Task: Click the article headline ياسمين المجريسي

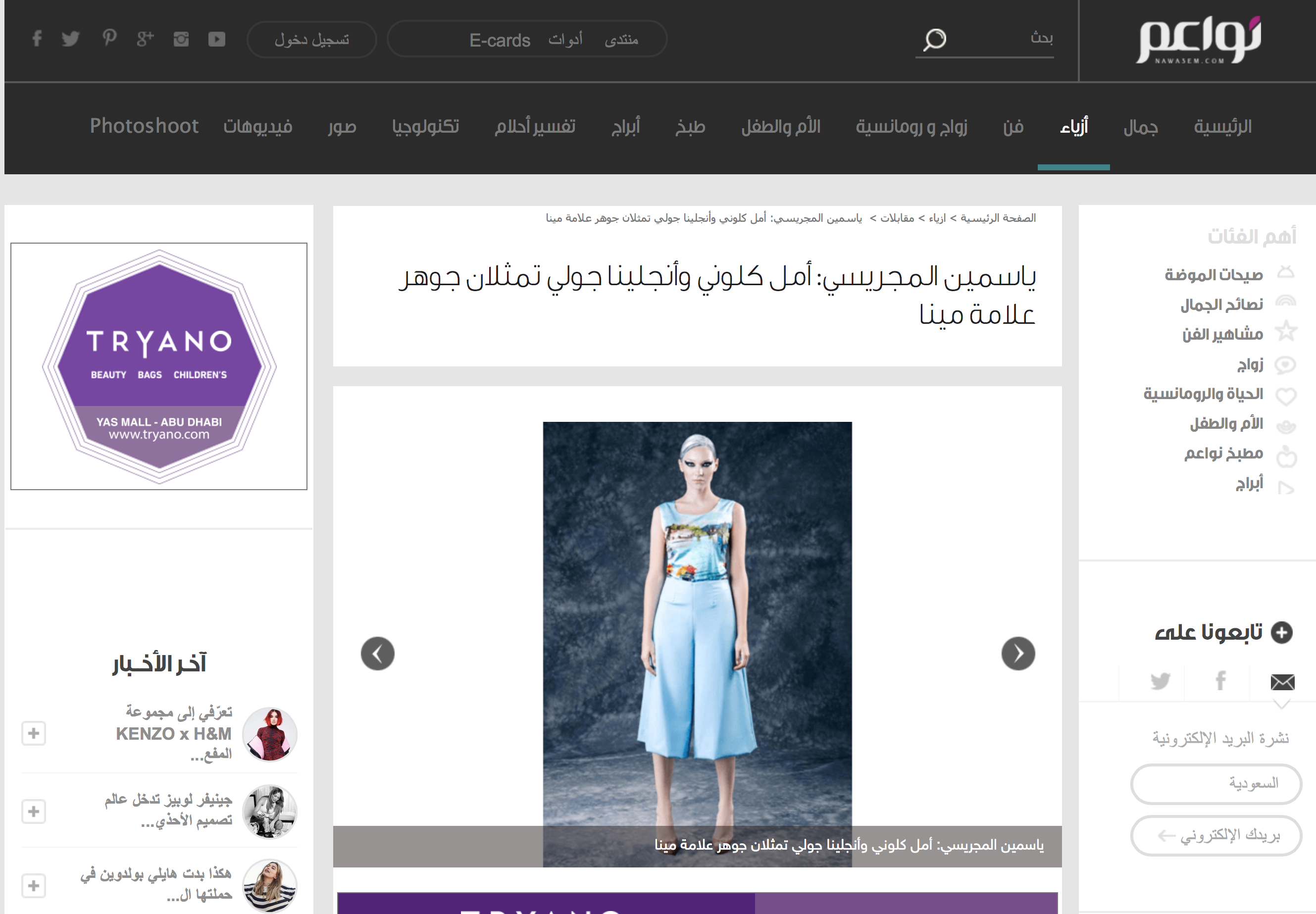Action: point(717,295)
